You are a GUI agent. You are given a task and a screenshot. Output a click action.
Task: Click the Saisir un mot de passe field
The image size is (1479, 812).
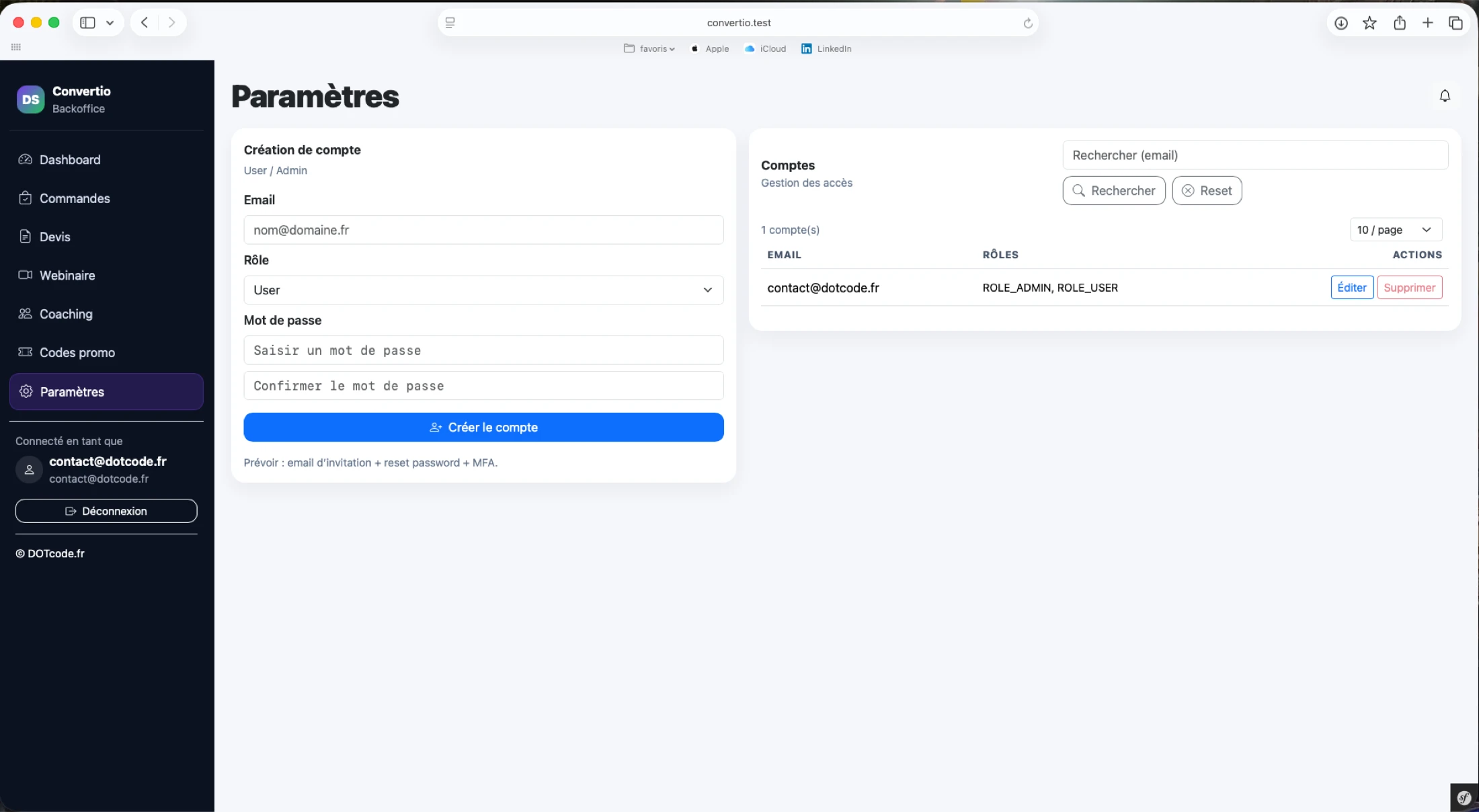click(x=483, y=350)
